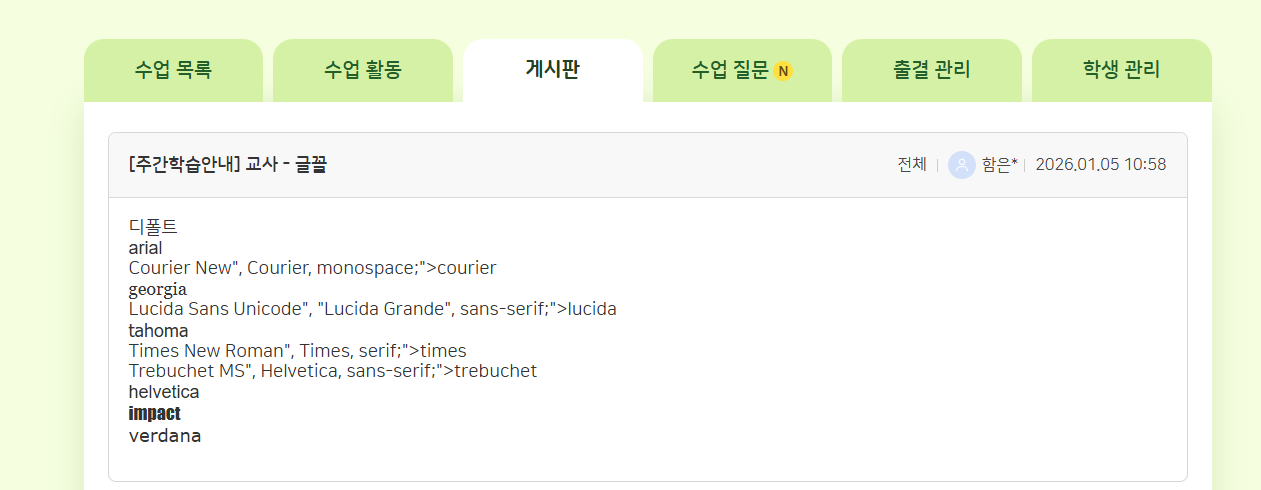
Task: Click the author name 함은*
Action: click(x=999, y=165)
